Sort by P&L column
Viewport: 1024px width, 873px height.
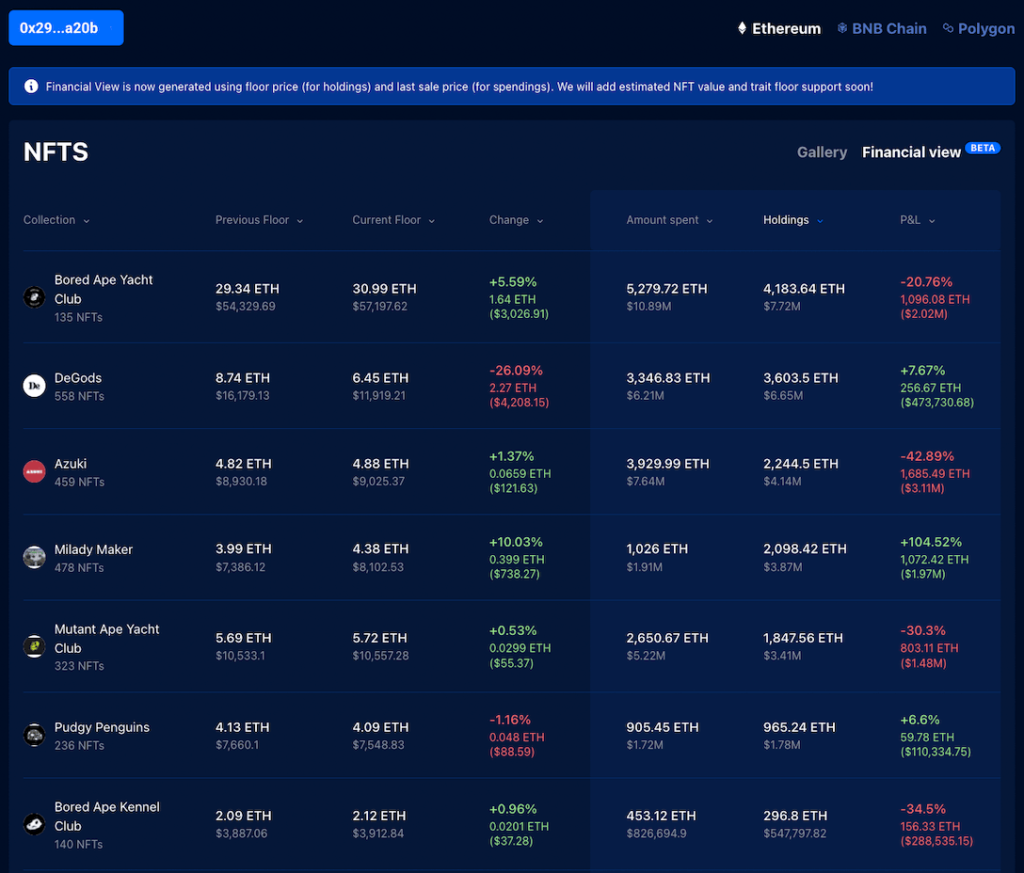[x=918, y=220]
